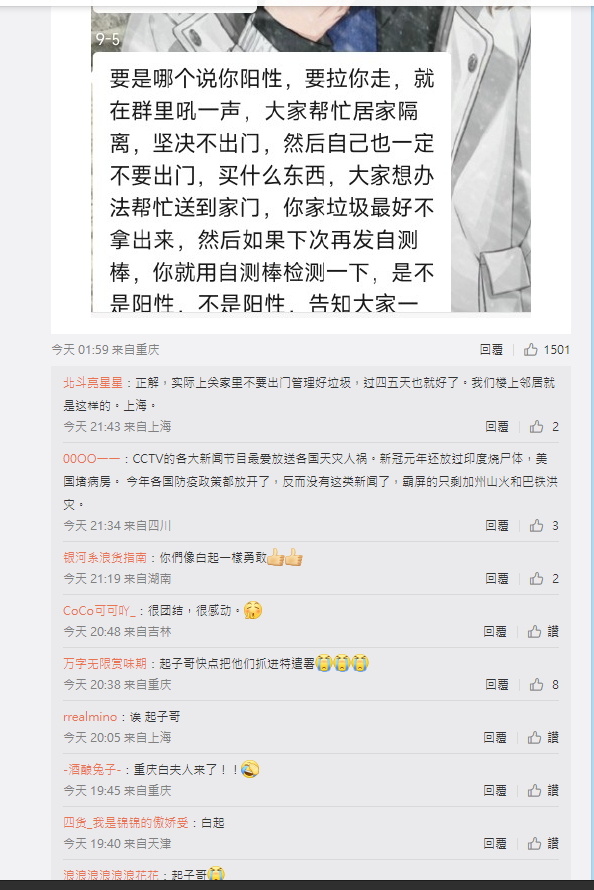Reply to 北斗亮星星's comment
594x890 pixels.
(x=497, y=427)
